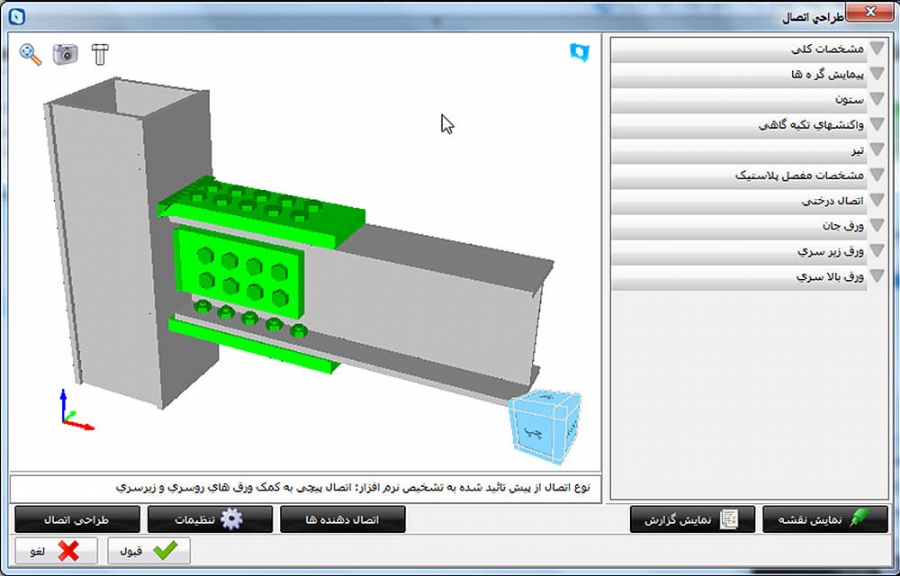
Task: Click the camera snapshot icon
Action: click(66, 54)
